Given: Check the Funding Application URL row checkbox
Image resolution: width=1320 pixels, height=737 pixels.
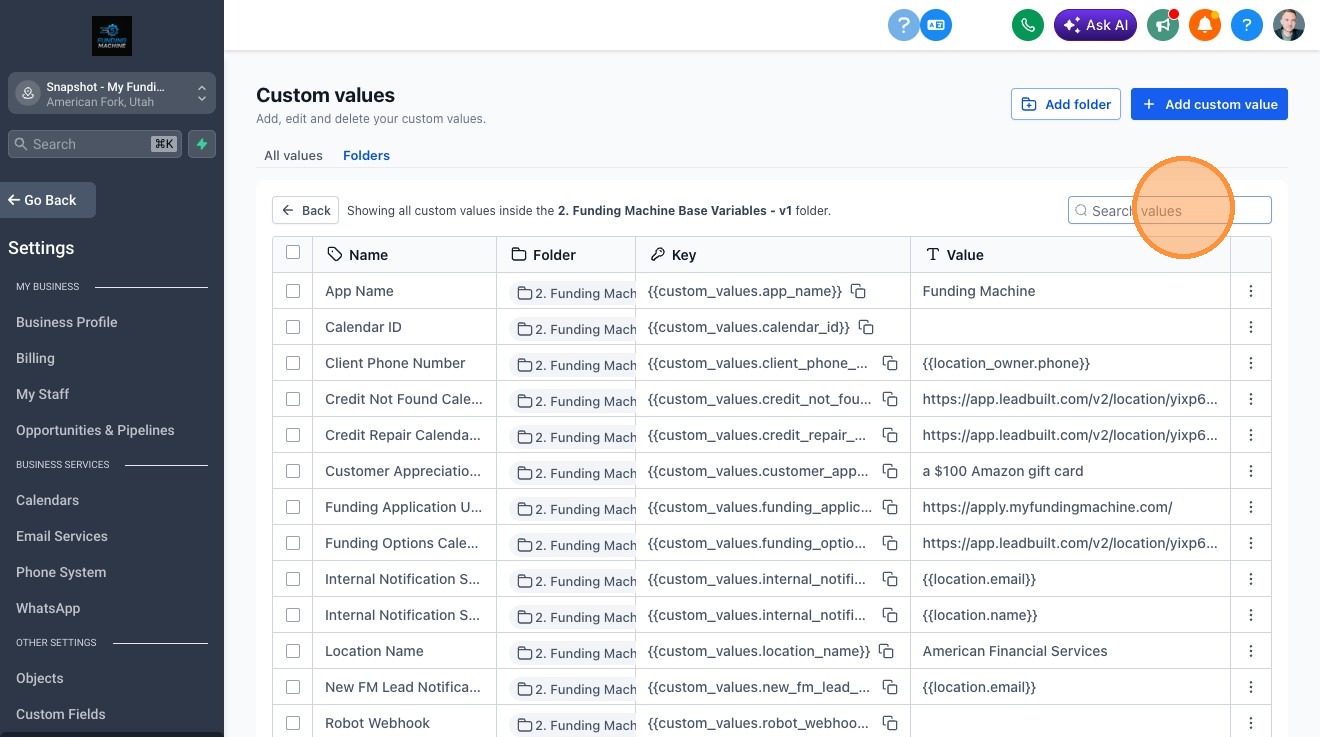Looking at the screenshot, I should (293, 507).
